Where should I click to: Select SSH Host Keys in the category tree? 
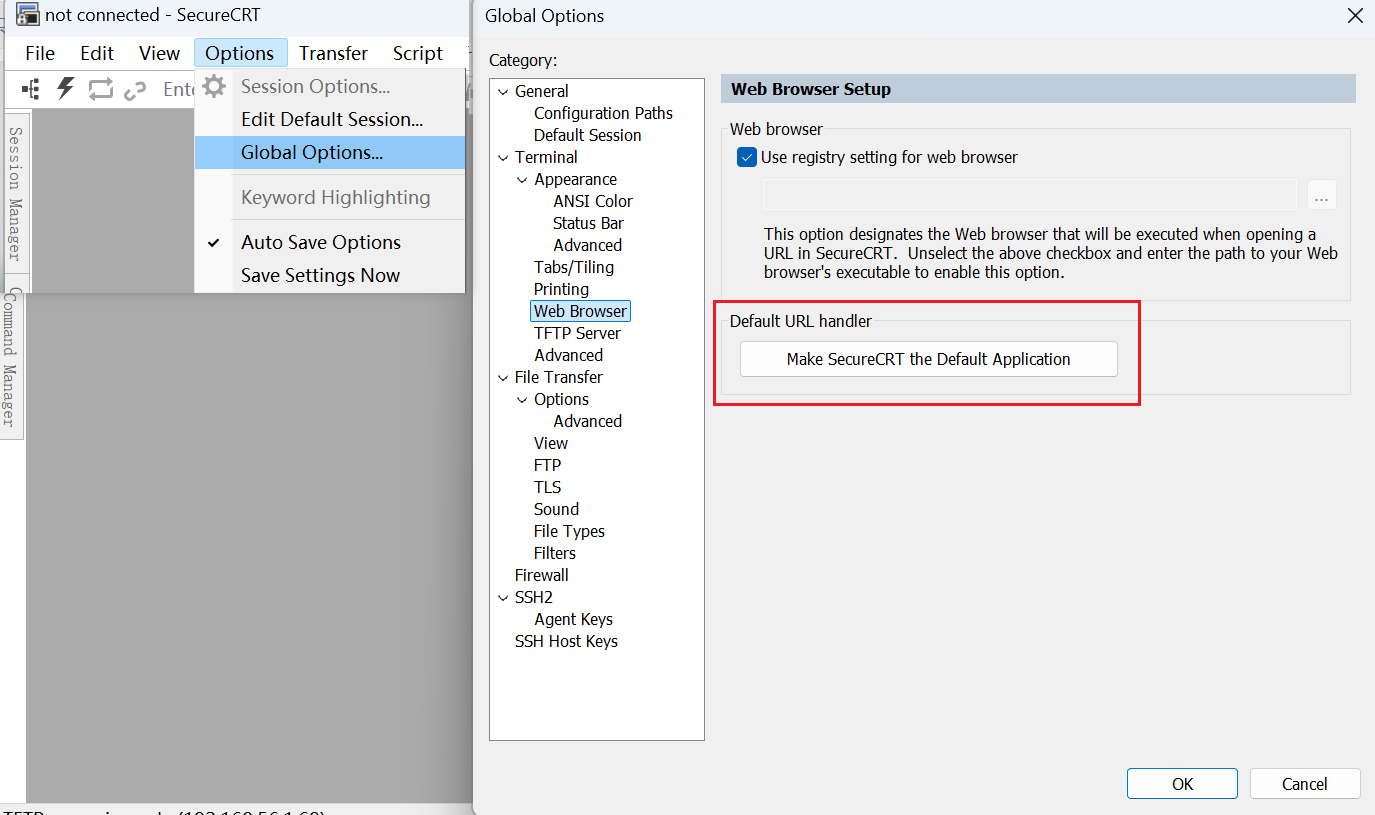tap(566, 641)
